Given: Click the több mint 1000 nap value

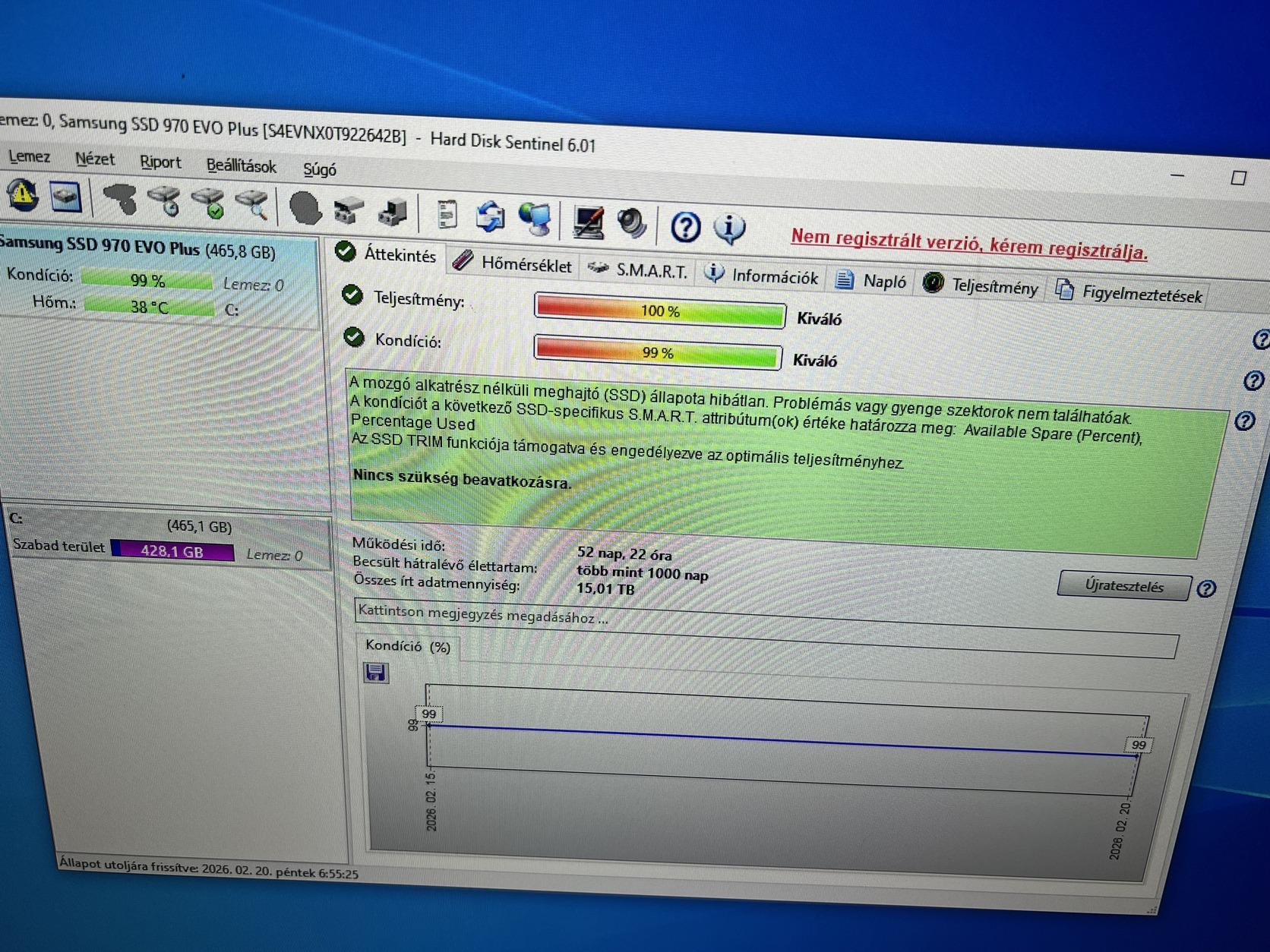Looking at the screenshot, I should click(643, 572).
